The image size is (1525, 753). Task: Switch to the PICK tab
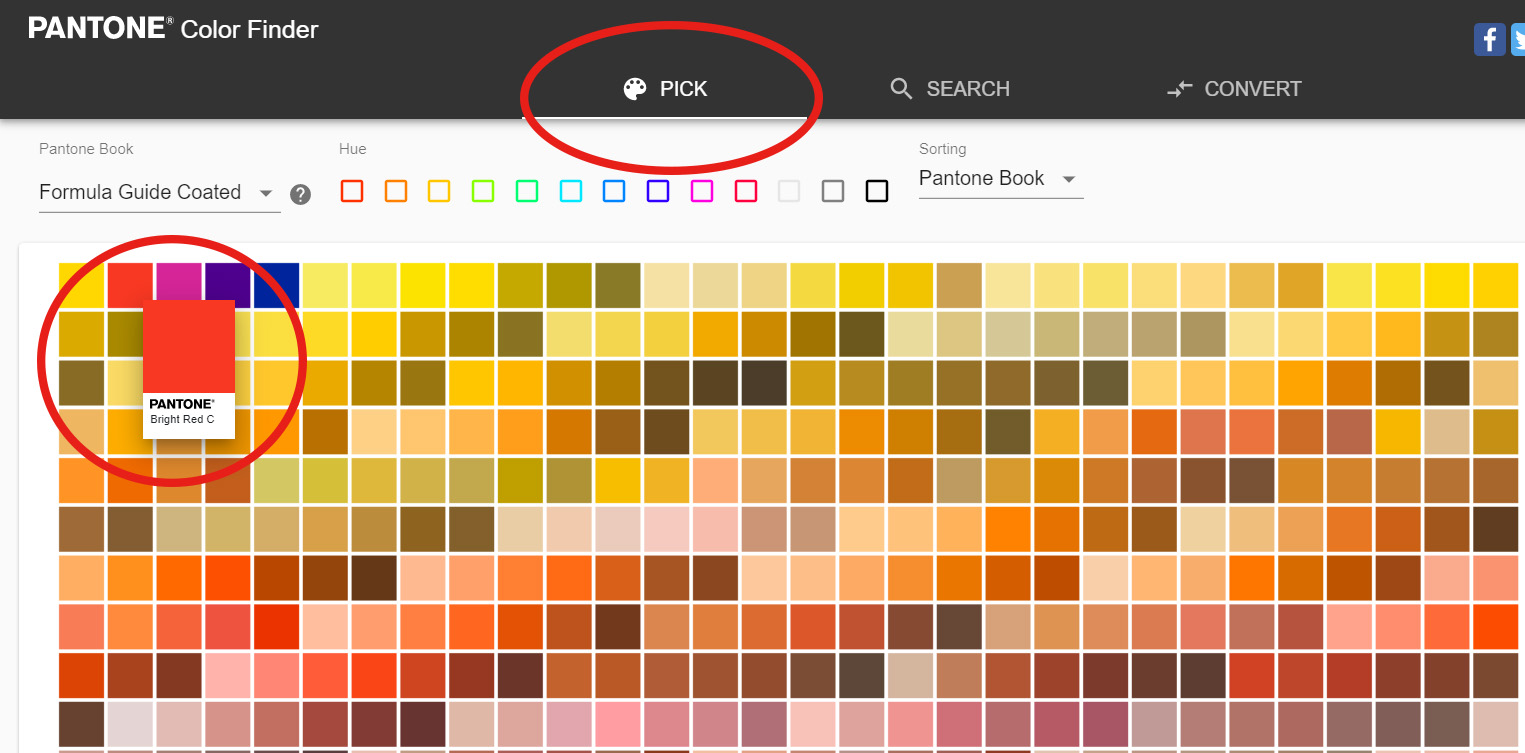tap(665, 89)
